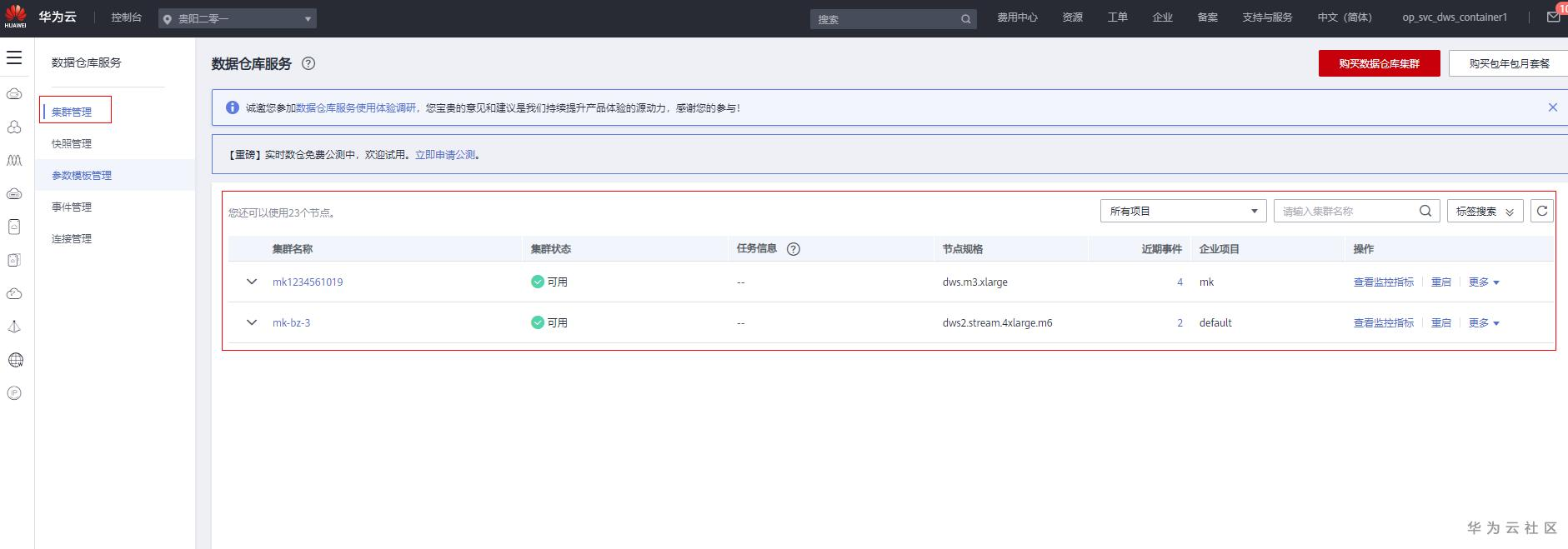The height and width of the screenshot is (549, 1568).
Task: Open 数据仓库服务使用体验调研 survey link
Action: tap(357, 107)
